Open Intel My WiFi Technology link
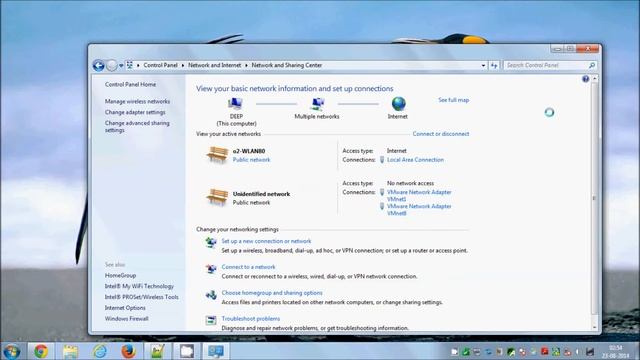Viewport: 640px width, 360px height. pyautogui.click(x=139, y=287)
